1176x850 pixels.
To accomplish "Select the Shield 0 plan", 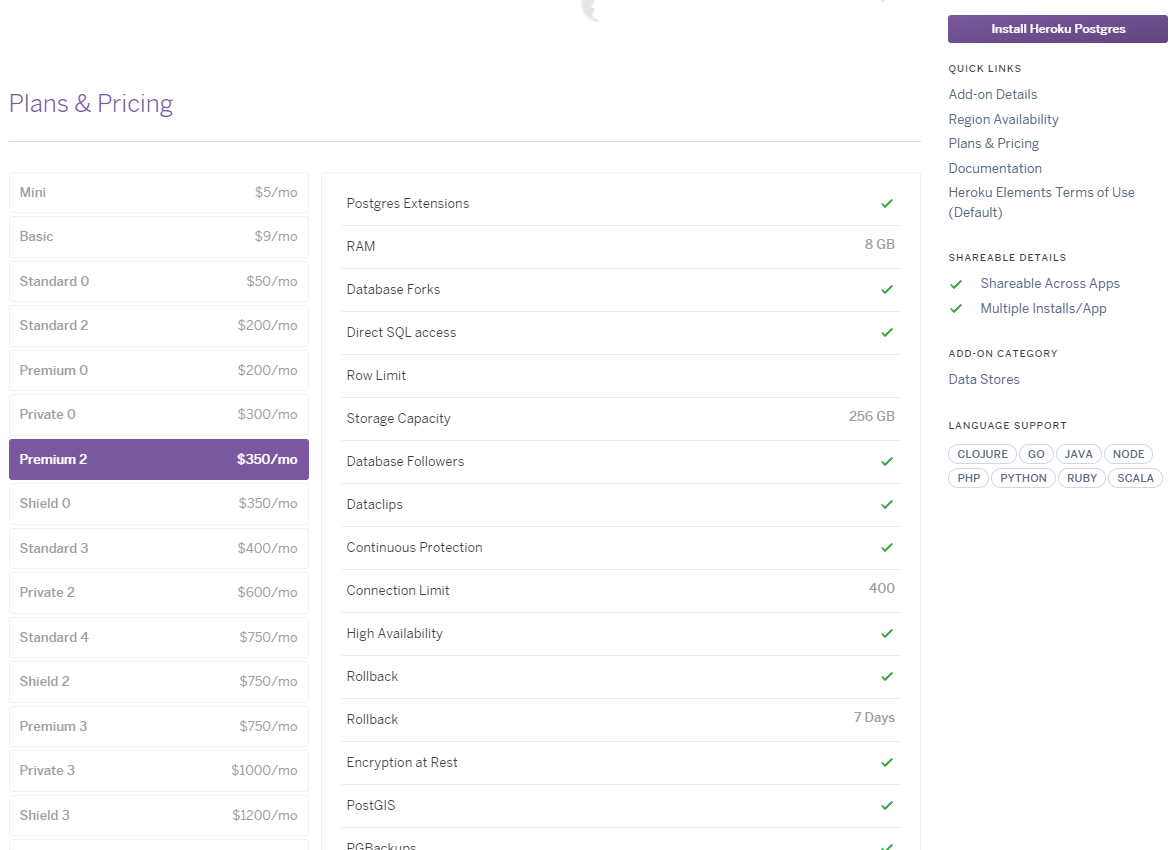I will pyautogui.click(x=158, y=503).
